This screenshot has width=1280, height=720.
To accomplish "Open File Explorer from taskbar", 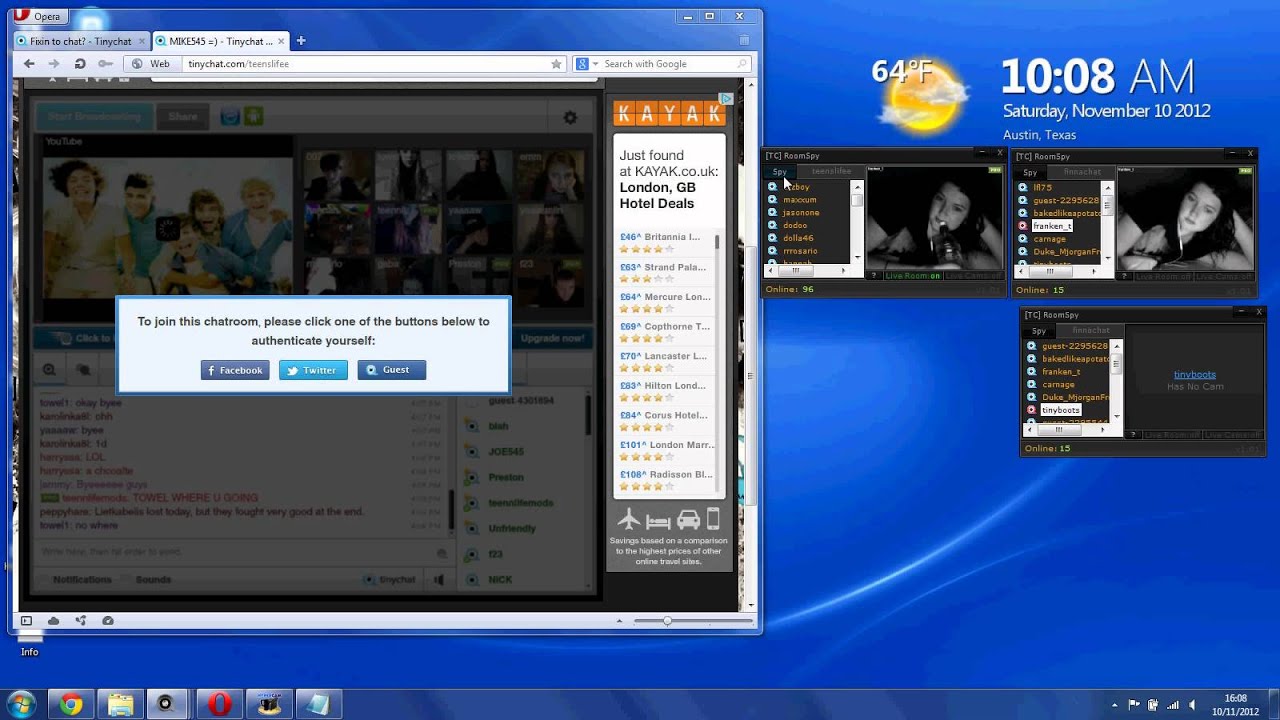I will pyautogui.click(x=120, y=705).
